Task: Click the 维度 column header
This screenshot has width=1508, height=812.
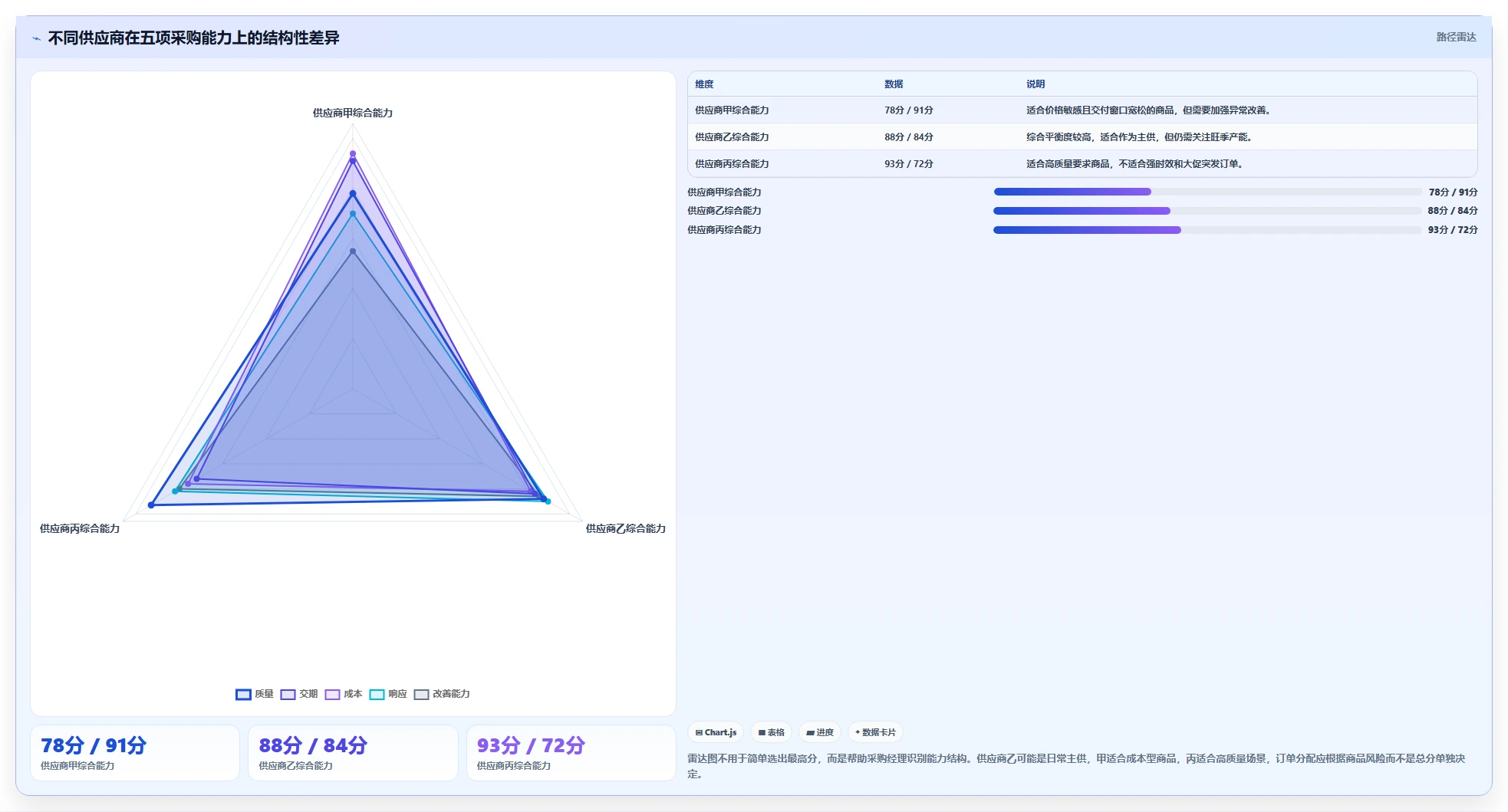Action: point(704,84)
